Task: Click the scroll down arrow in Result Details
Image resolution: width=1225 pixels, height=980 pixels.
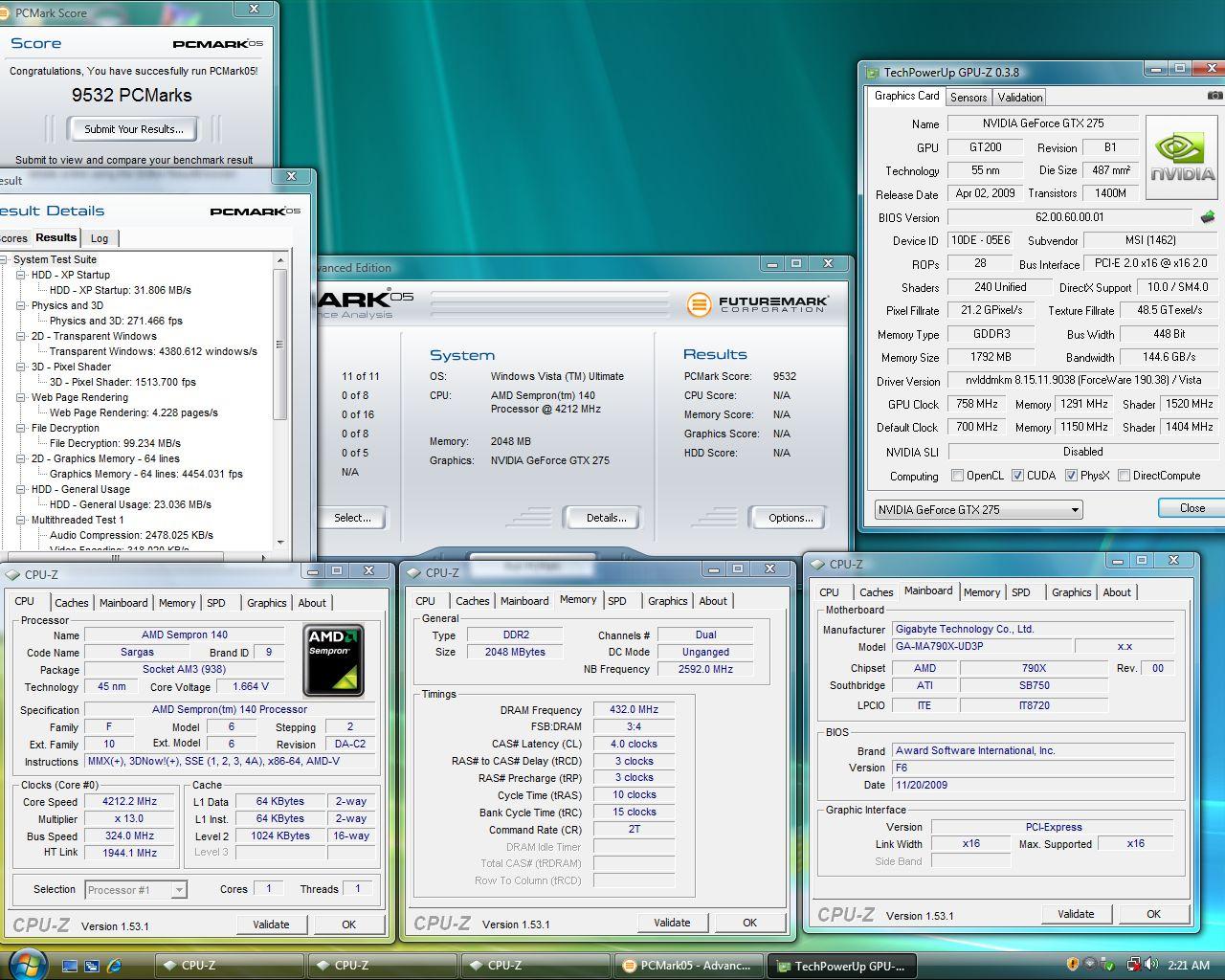Action: [x=280, y=543]
